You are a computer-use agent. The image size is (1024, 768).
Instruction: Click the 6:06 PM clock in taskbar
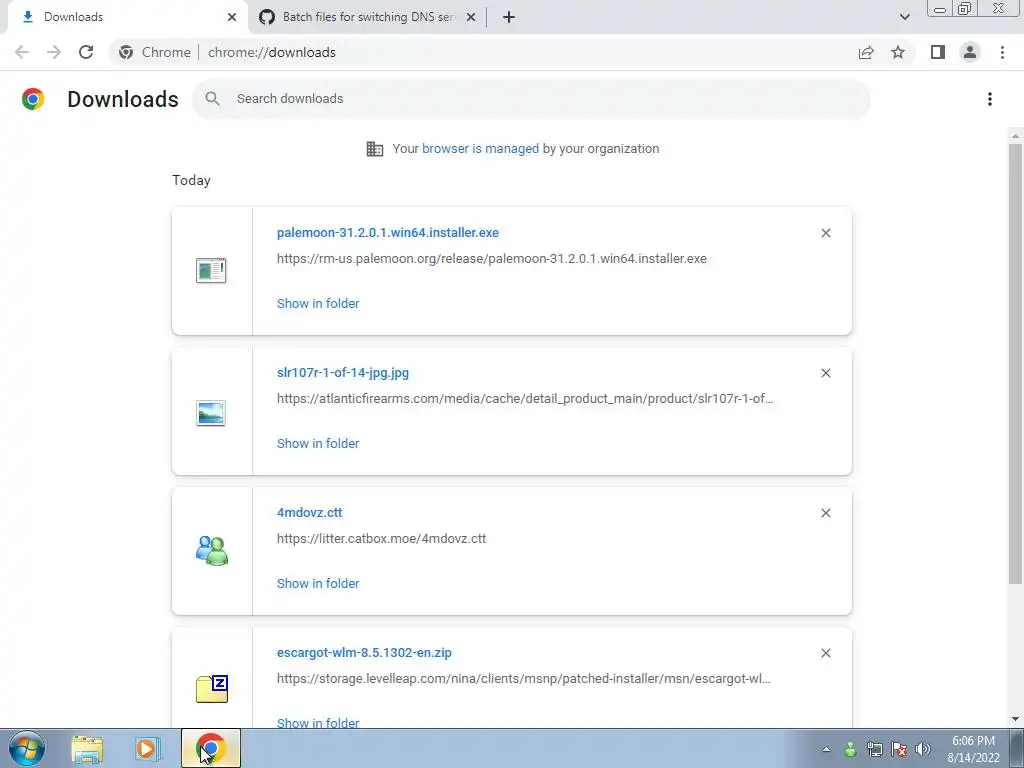(x=973, y=741)
